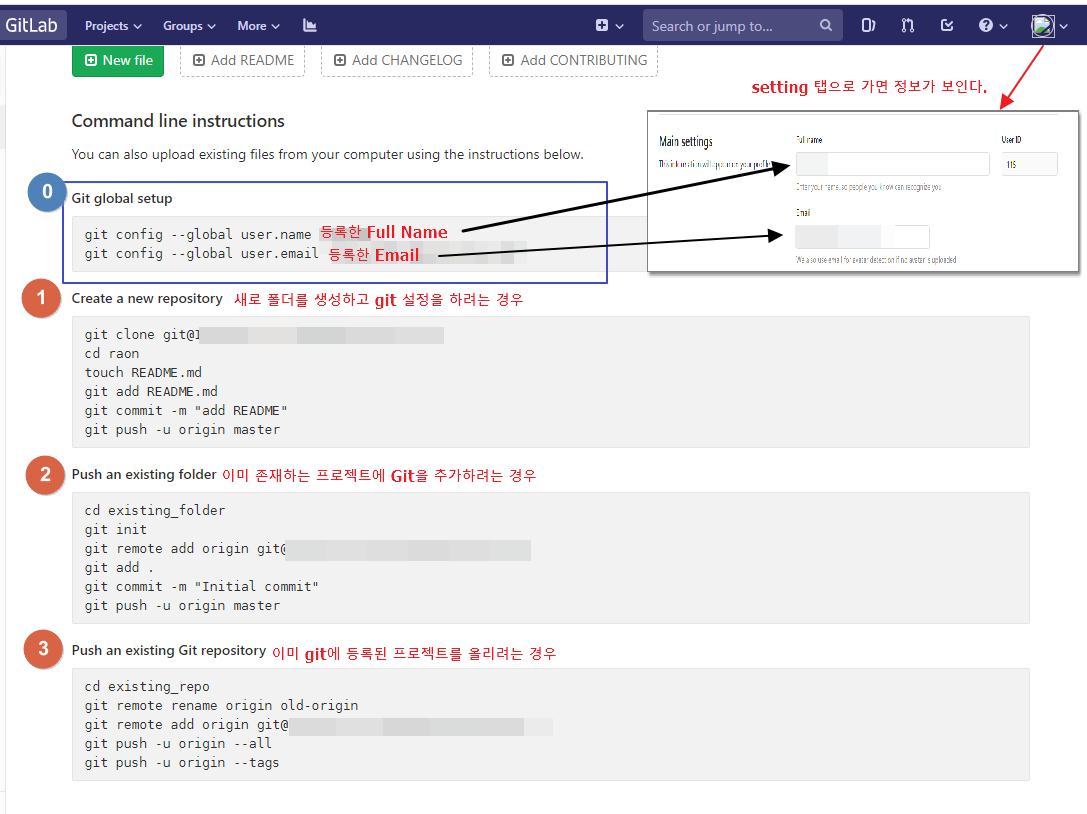Image resolution: width=1087 pixels, height=814 pixels.
Task: Expand the user avatar dropdown arrow
Action: coord(1063,26)
